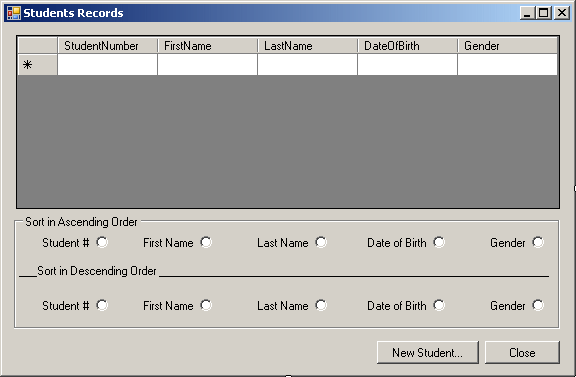Maximize the Students Records window

(x=543, y=13)
